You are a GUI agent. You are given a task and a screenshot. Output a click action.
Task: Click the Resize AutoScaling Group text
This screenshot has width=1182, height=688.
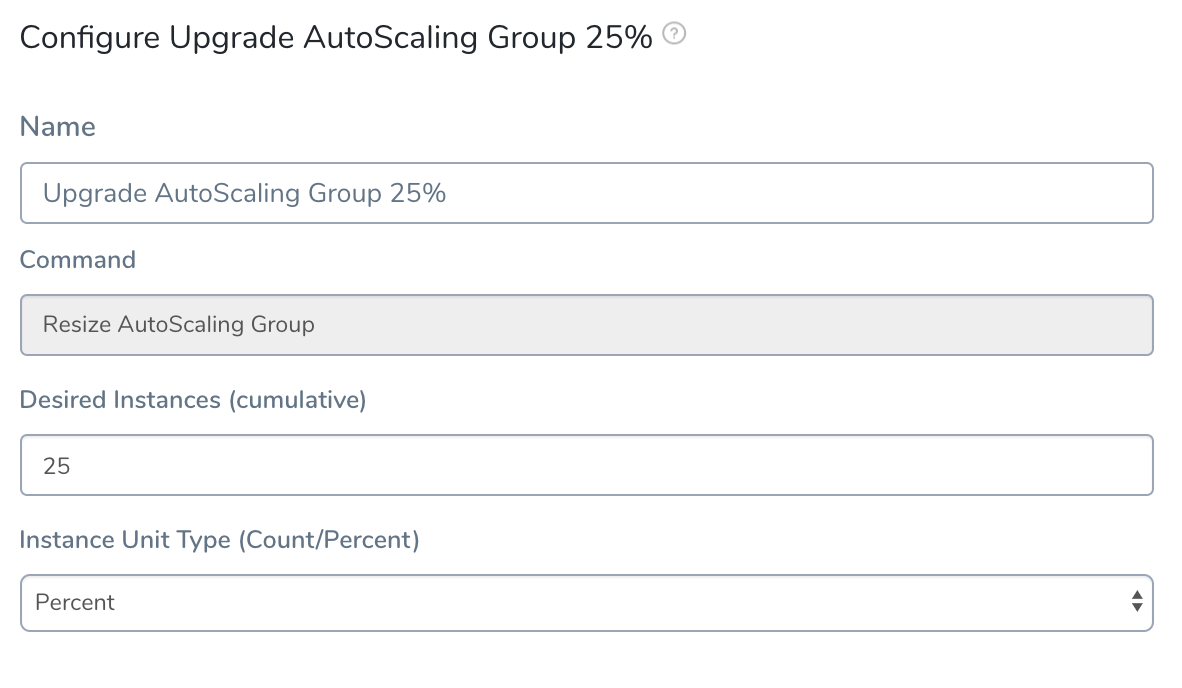179,325
